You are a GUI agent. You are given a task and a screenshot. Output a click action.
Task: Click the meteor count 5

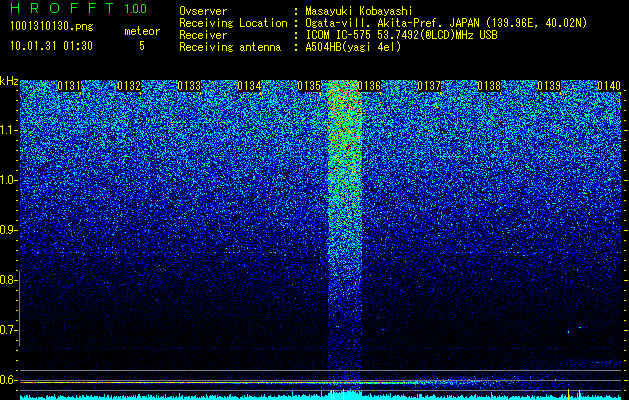tap(142, 46)
